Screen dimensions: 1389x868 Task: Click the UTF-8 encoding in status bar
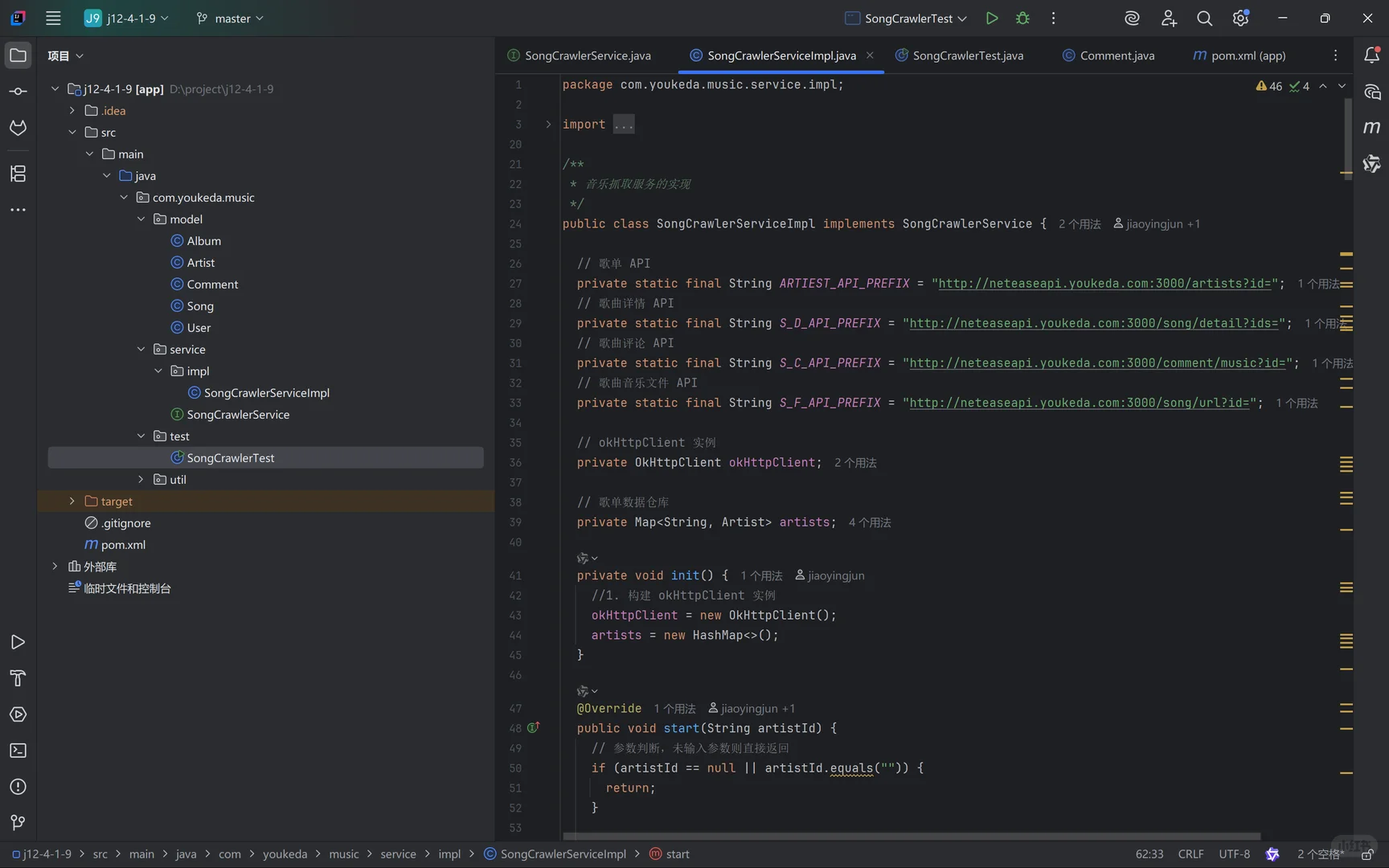(x=1234, y=854)
